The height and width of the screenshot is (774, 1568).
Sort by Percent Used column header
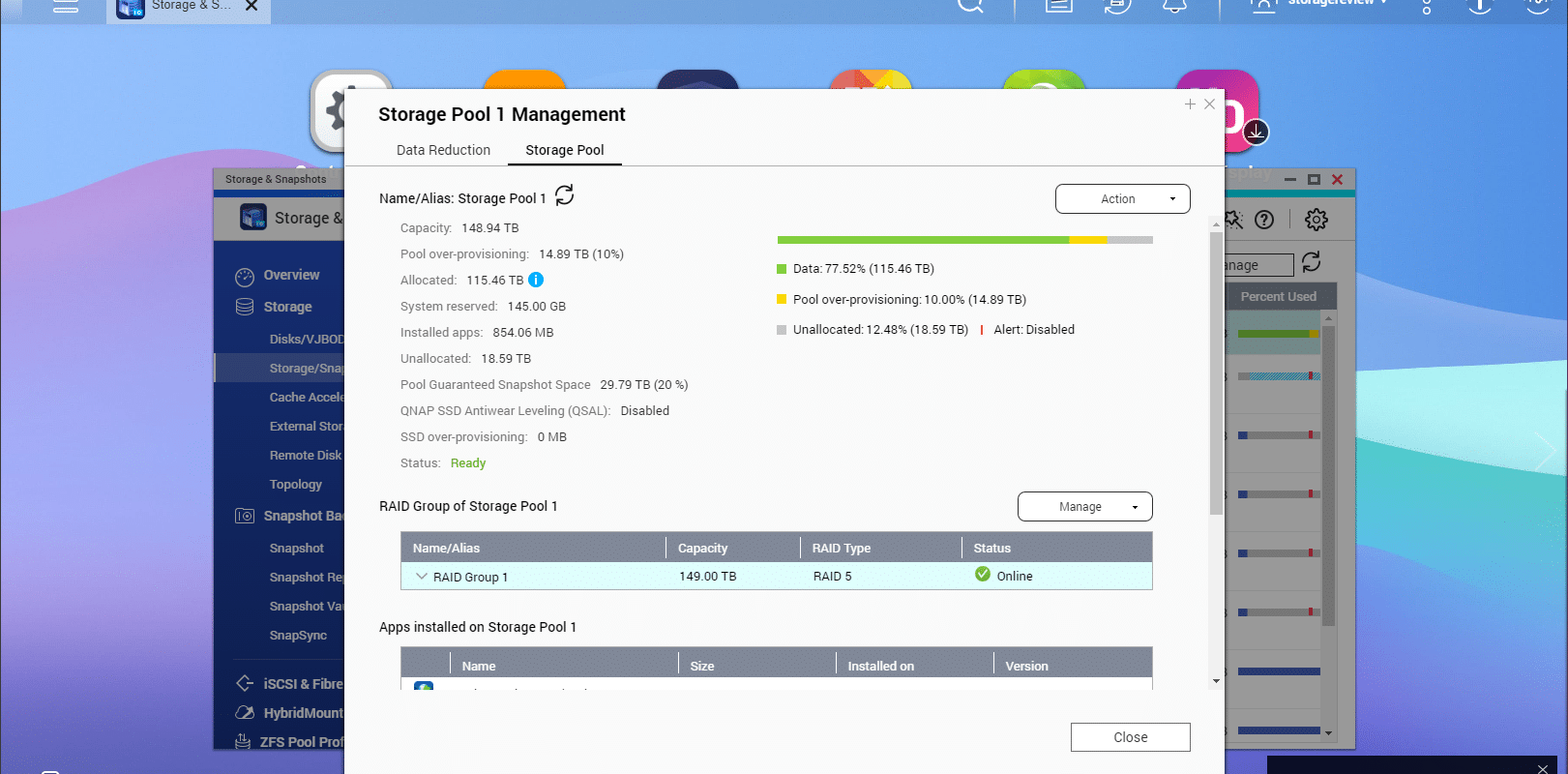[x=1278, y=296]
